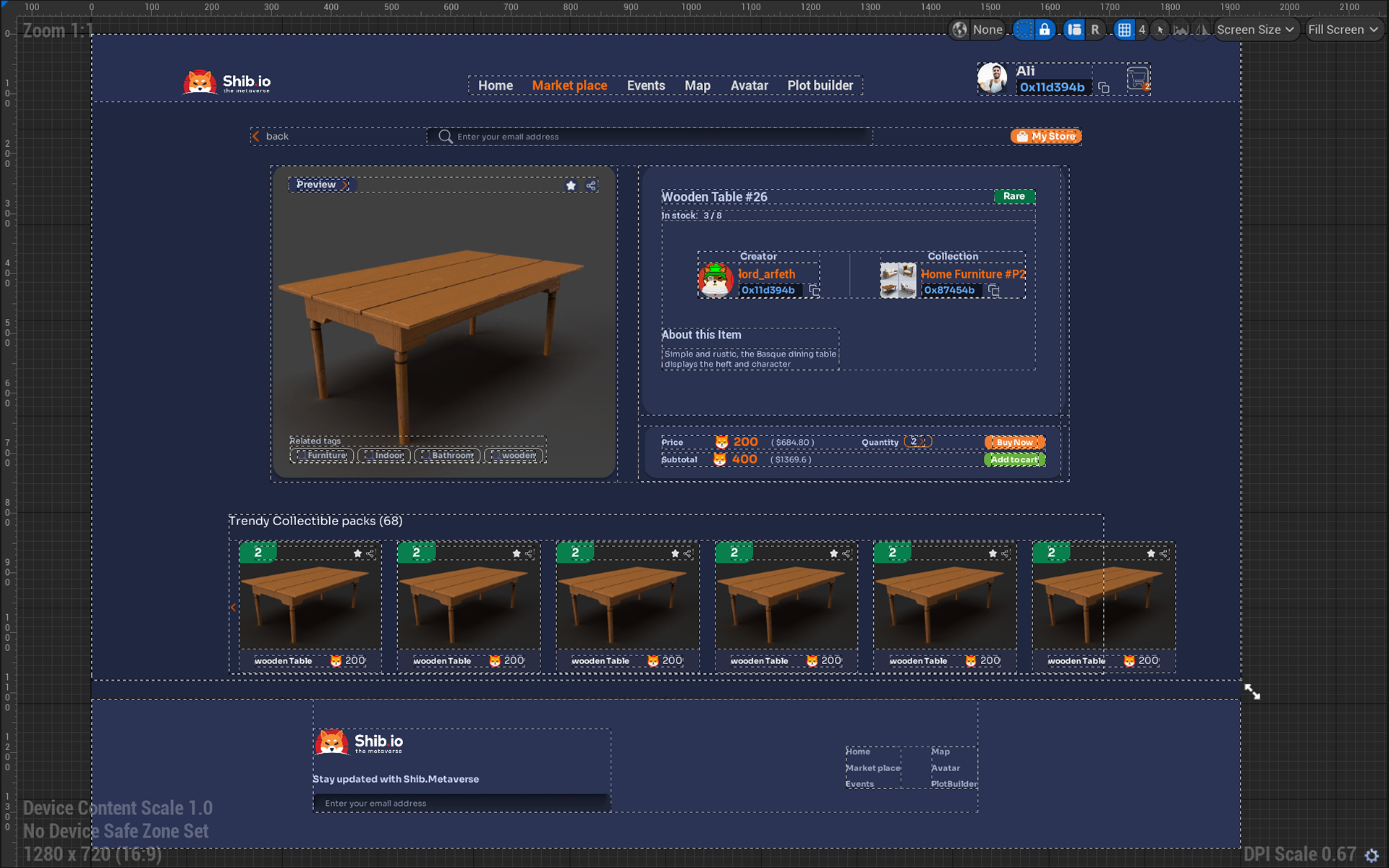Select the Bathroom tag
This screenshot has height=868, width=1389.
(x=447, y=455)
